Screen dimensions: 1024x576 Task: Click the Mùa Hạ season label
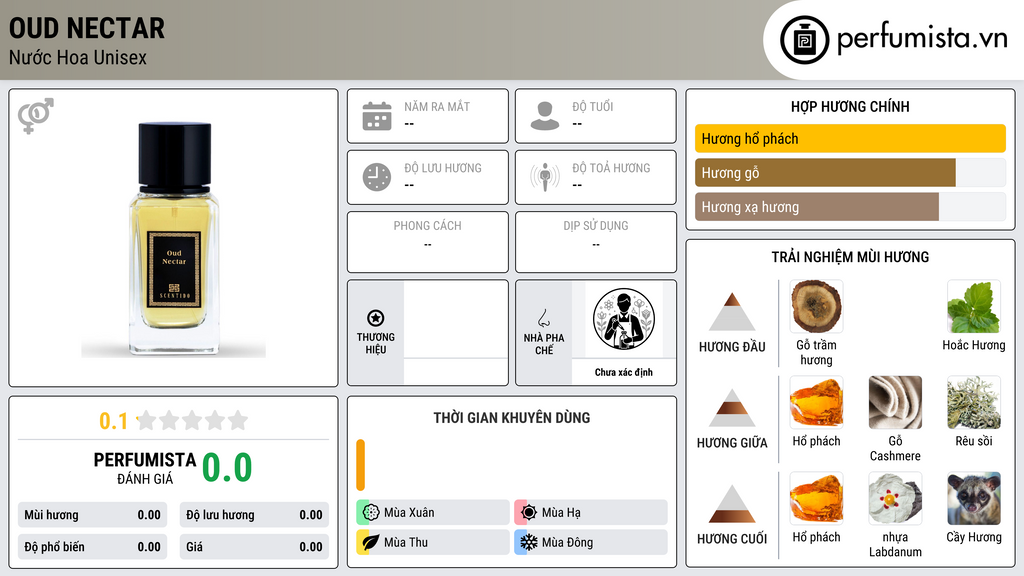[561, 513]
